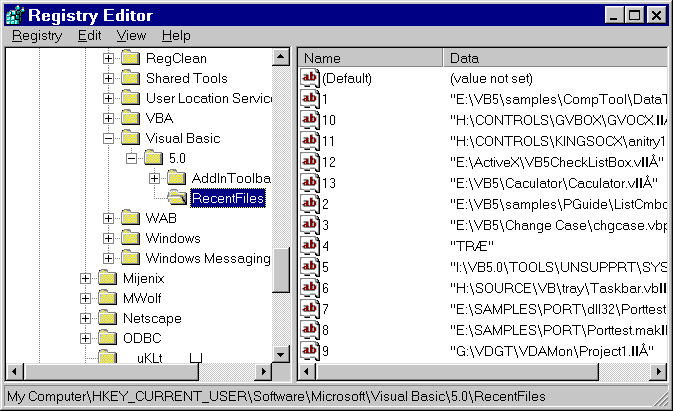Expand the Windows Messaging key
The image size is (673, 411).
(x=108, y=258)
